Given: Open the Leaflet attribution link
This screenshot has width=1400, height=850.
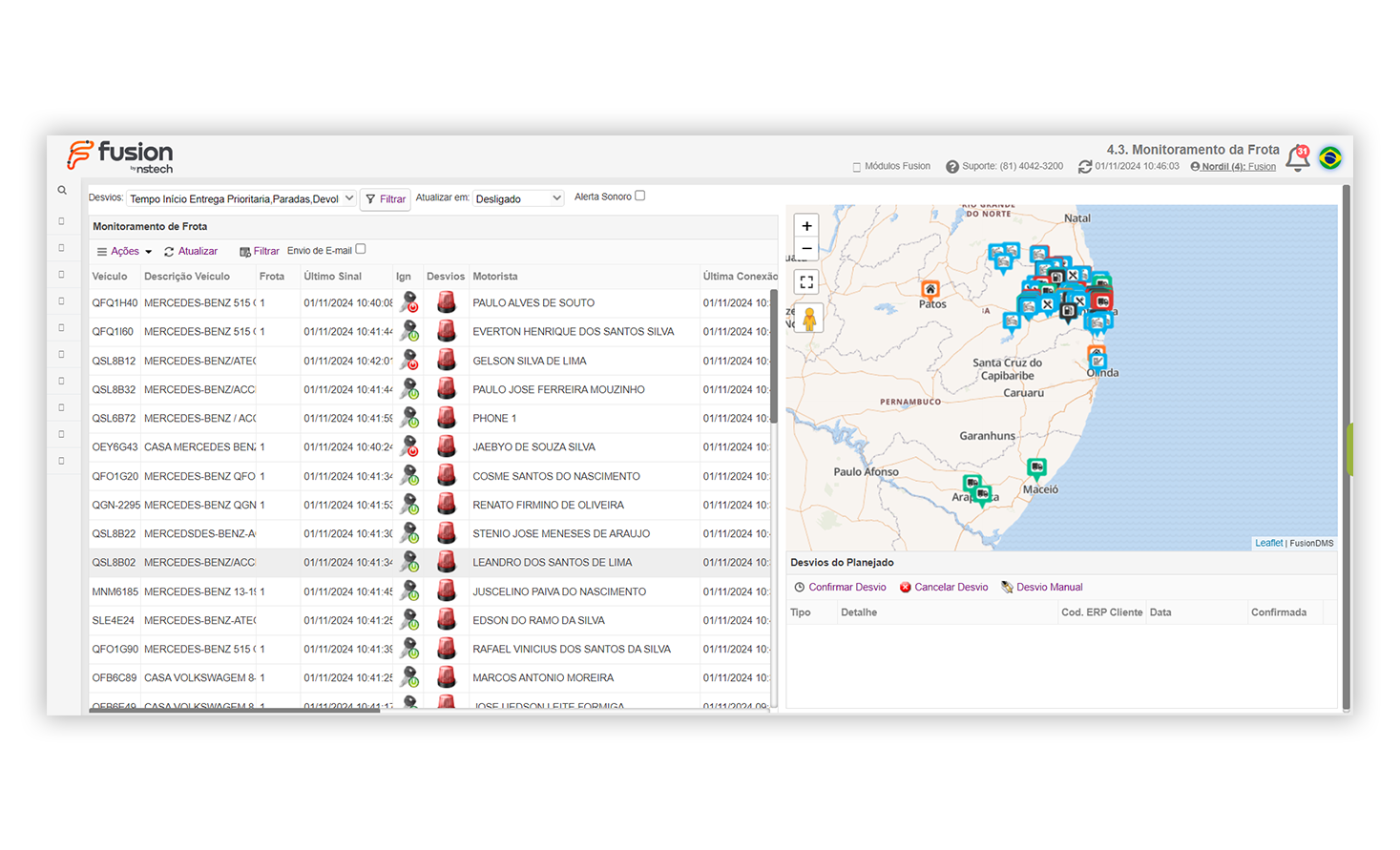Looking at the screenshot, I should click(x=1268, y=543).
